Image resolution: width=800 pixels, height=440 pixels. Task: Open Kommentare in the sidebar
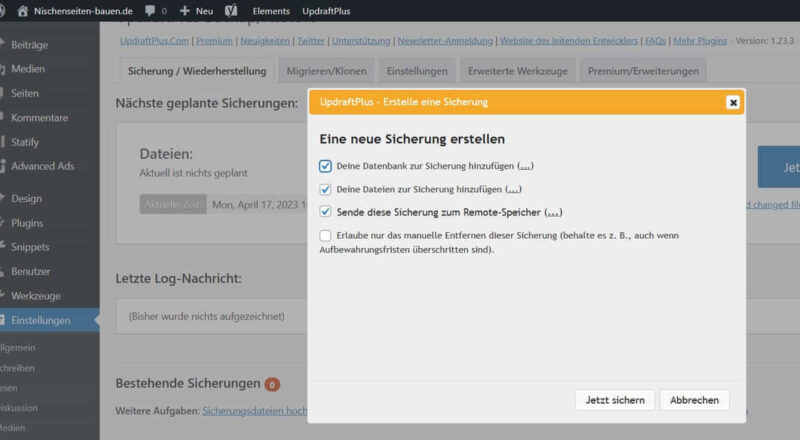coord(39,118)
